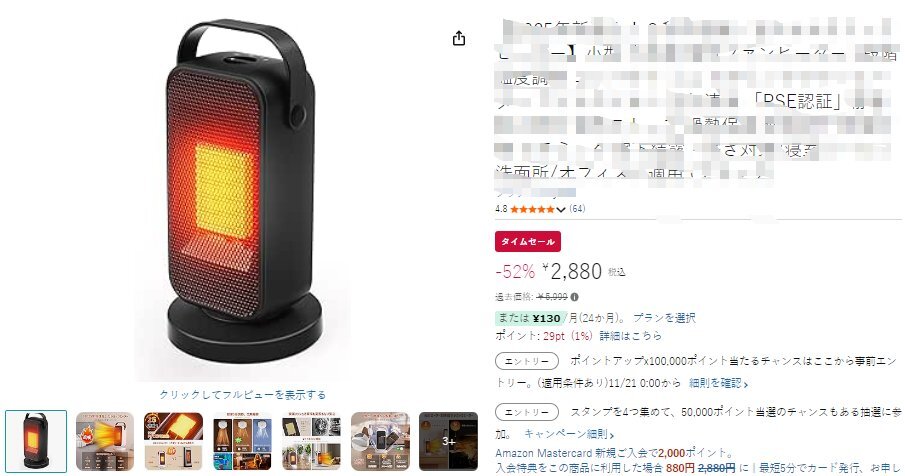Select the fifth product thumbnail
The height and width of the screenshot is (476, 905).
tap(311, 441)
